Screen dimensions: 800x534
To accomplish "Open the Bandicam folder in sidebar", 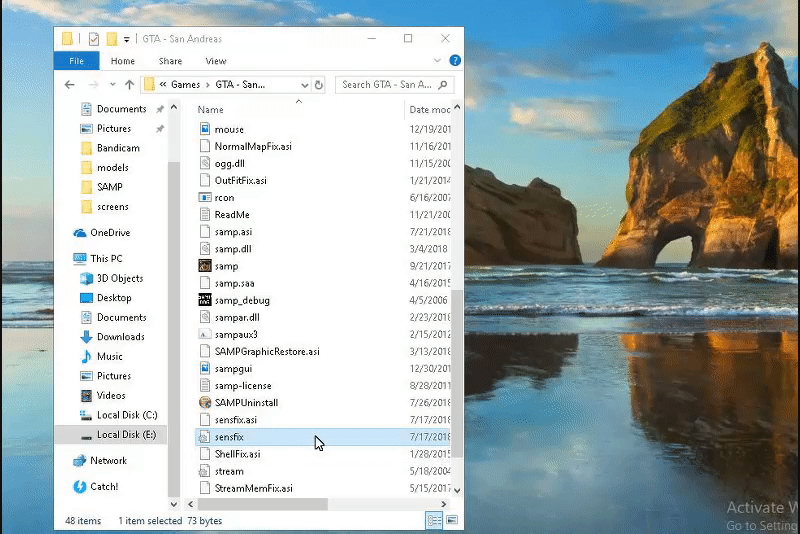I will click(x=118, y=148).
